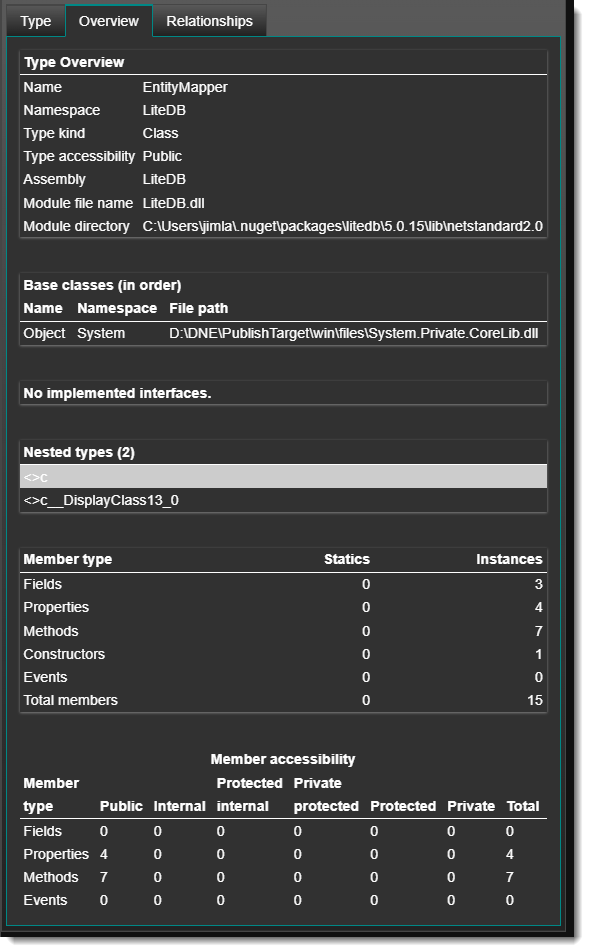Click the System.Private.CoreLib.dll file path
The width and height of the screenshot is (589, 952).
click(x=353, y=333)
